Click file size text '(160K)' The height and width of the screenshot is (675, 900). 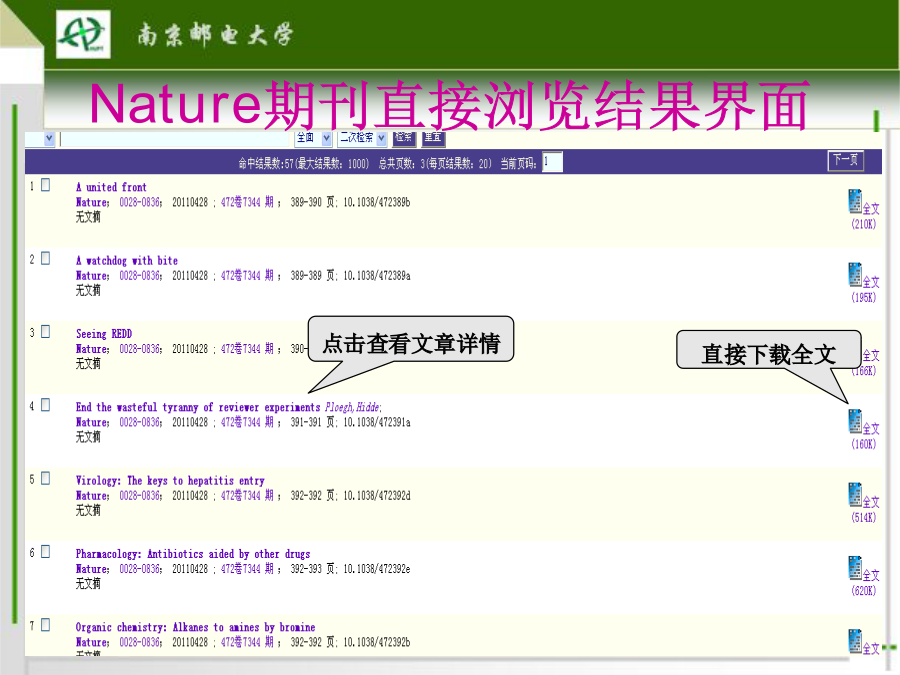tap(864, 444)
